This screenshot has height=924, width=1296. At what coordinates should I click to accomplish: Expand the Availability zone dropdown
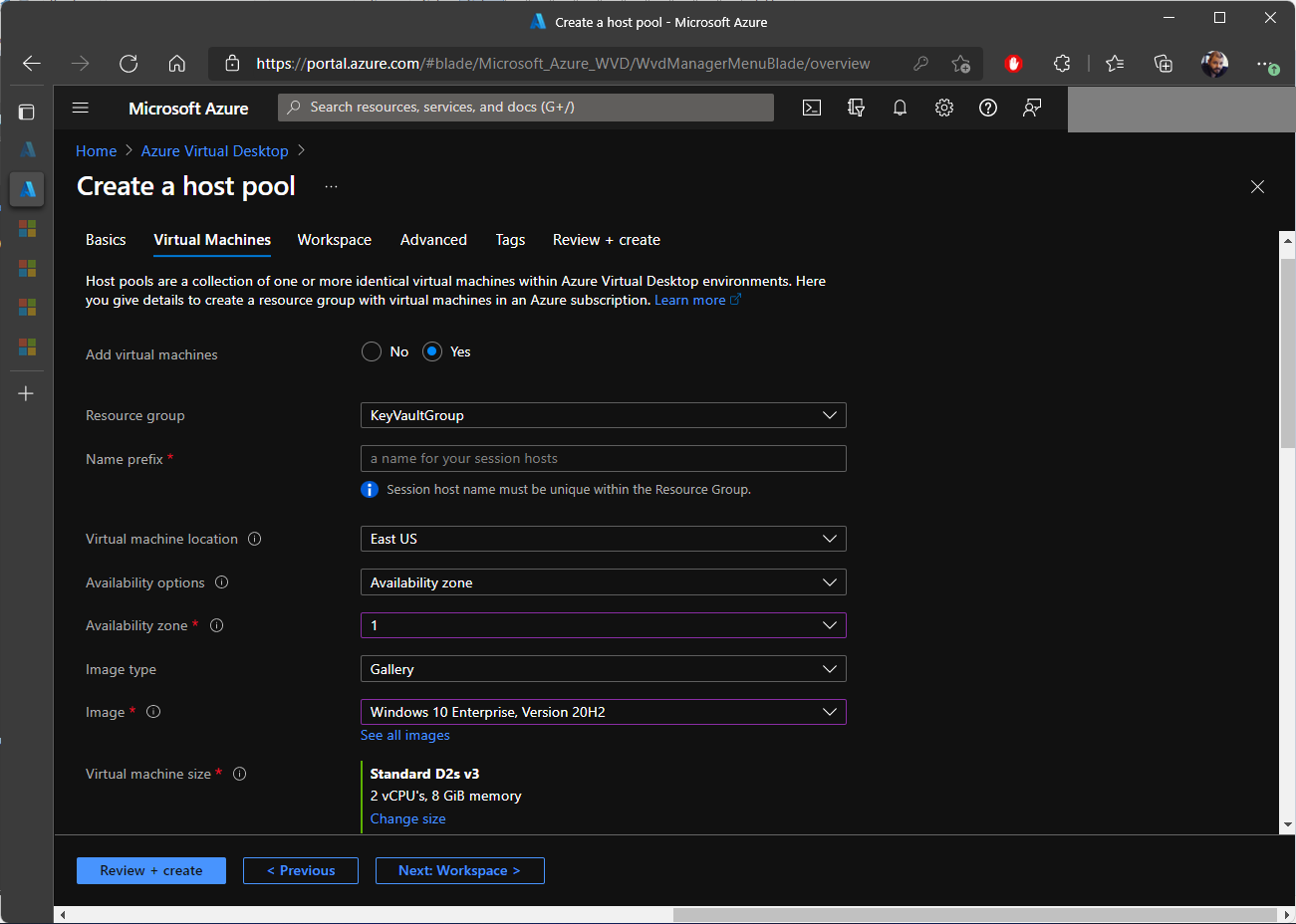tap(603, 625)
